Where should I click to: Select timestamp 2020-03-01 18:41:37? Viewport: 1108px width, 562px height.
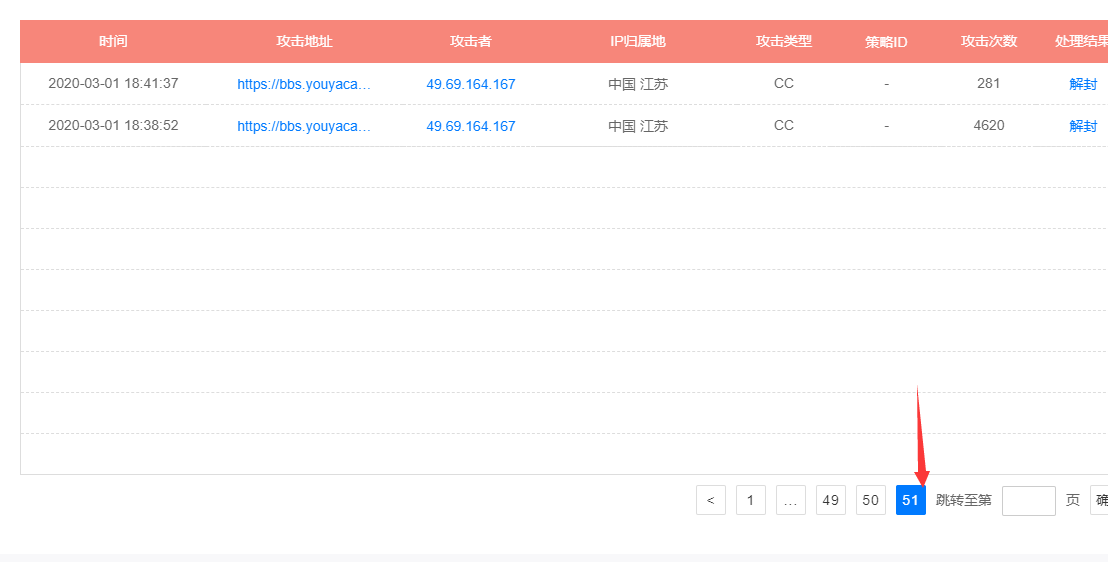pos(113,83)
